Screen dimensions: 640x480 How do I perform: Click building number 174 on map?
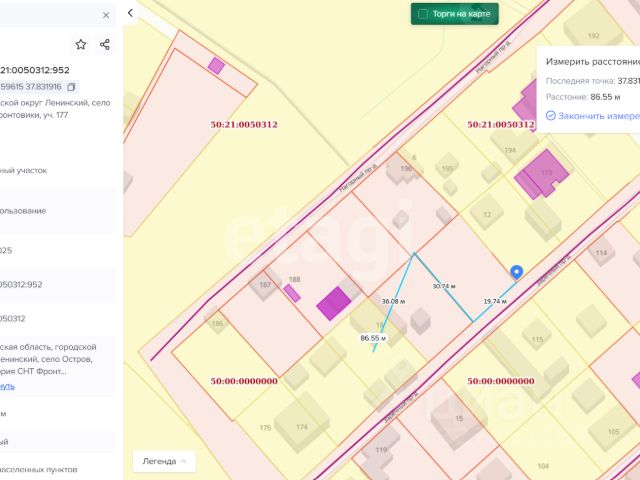tap(302, 427)
